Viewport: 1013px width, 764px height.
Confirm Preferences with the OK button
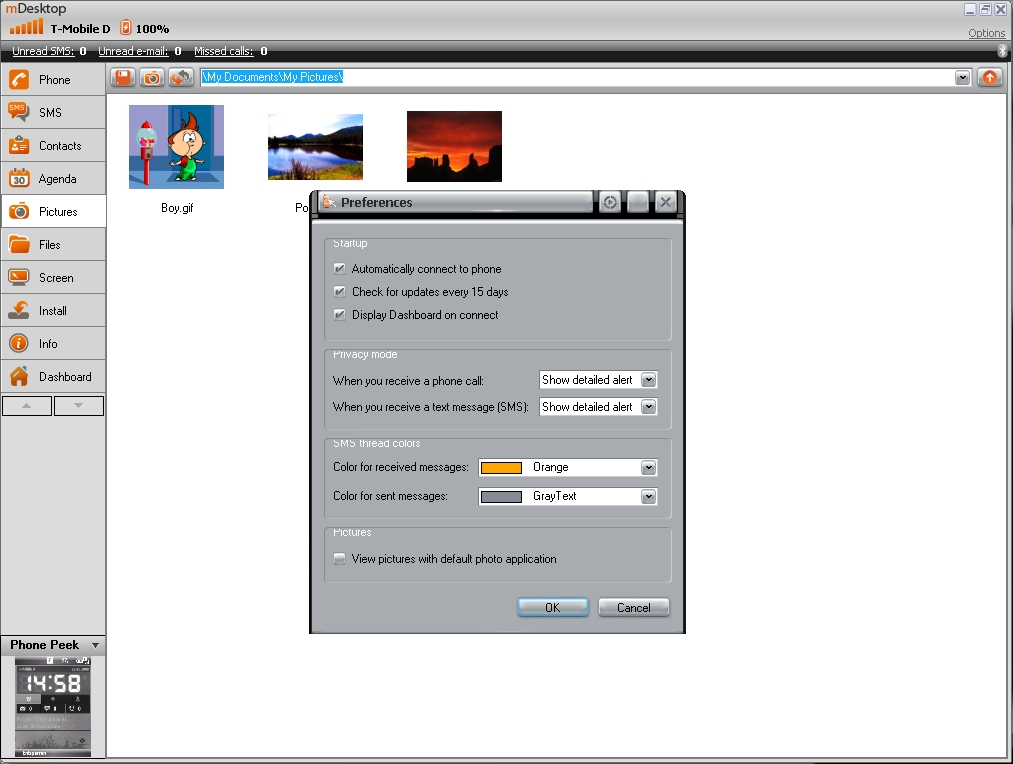point(552,608)
